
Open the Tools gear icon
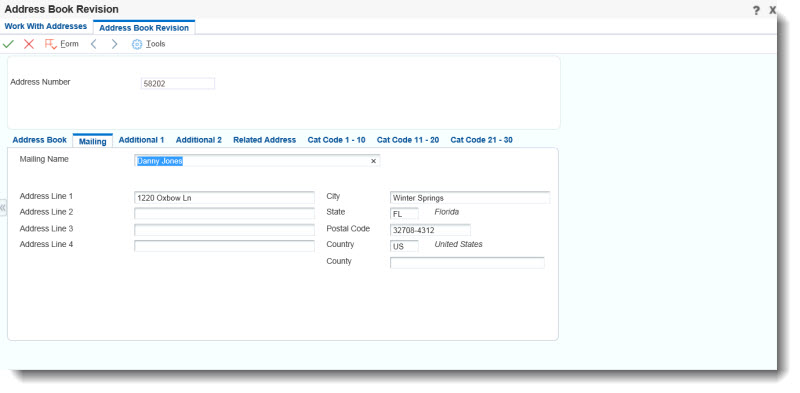coord(137,44)
